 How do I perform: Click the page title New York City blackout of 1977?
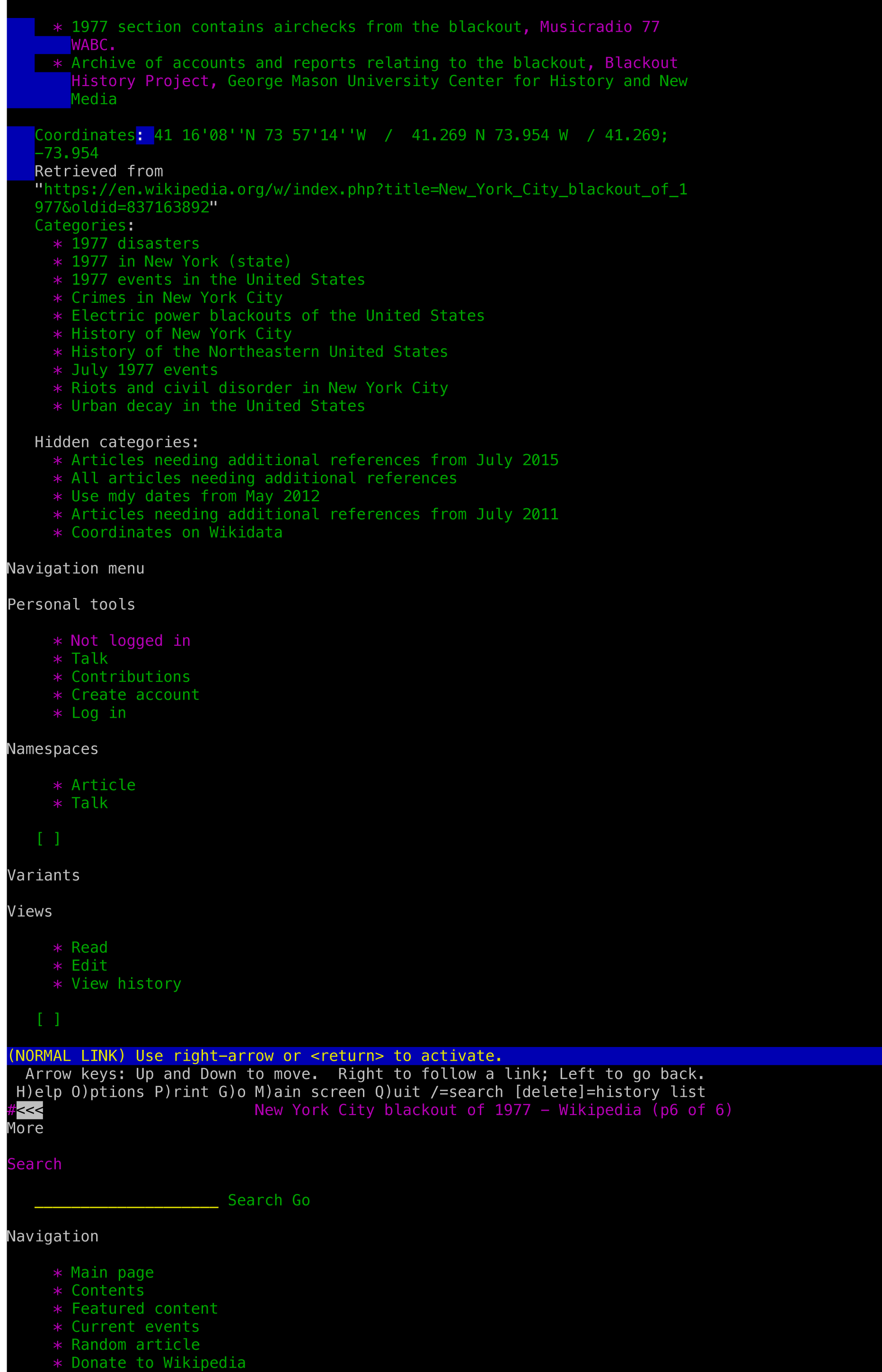pos(393,1110)
